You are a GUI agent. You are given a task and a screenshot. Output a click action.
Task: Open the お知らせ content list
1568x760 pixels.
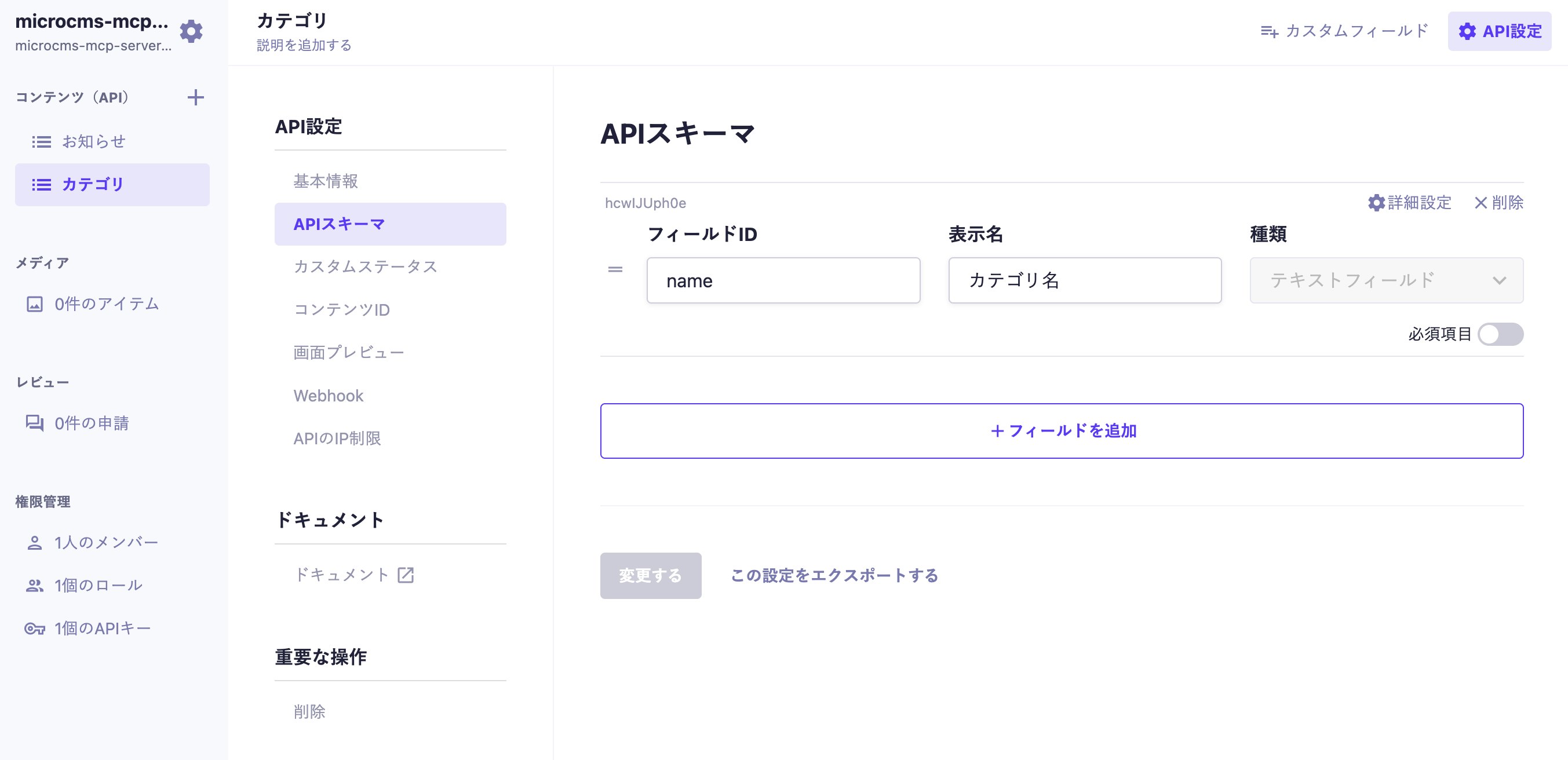94,142
